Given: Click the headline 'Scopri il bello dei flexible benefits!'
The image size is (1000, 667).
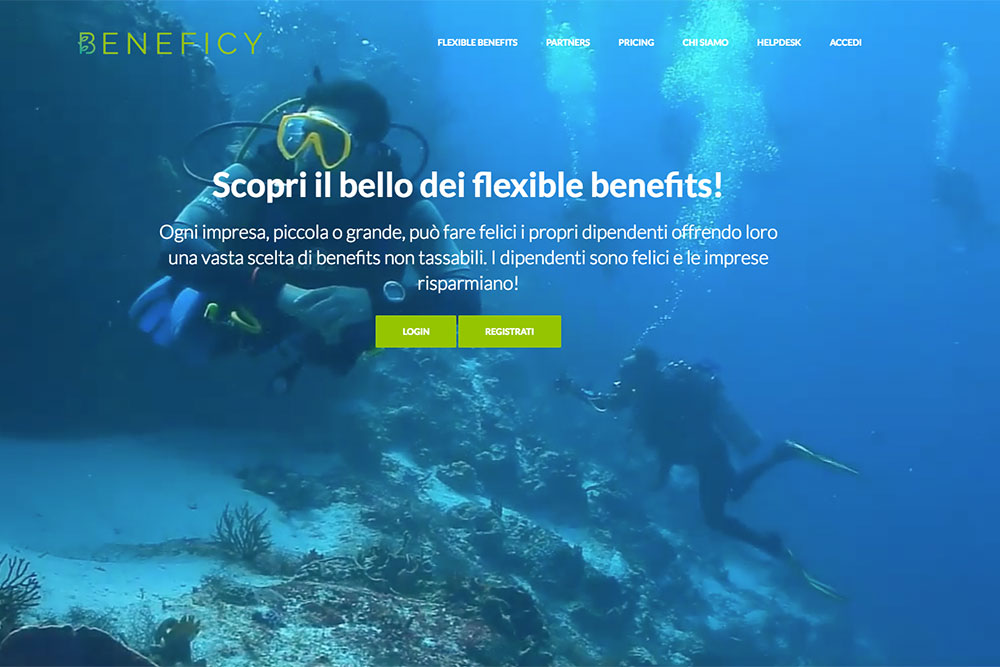Looking at the screenshot, I should (467, 185).
